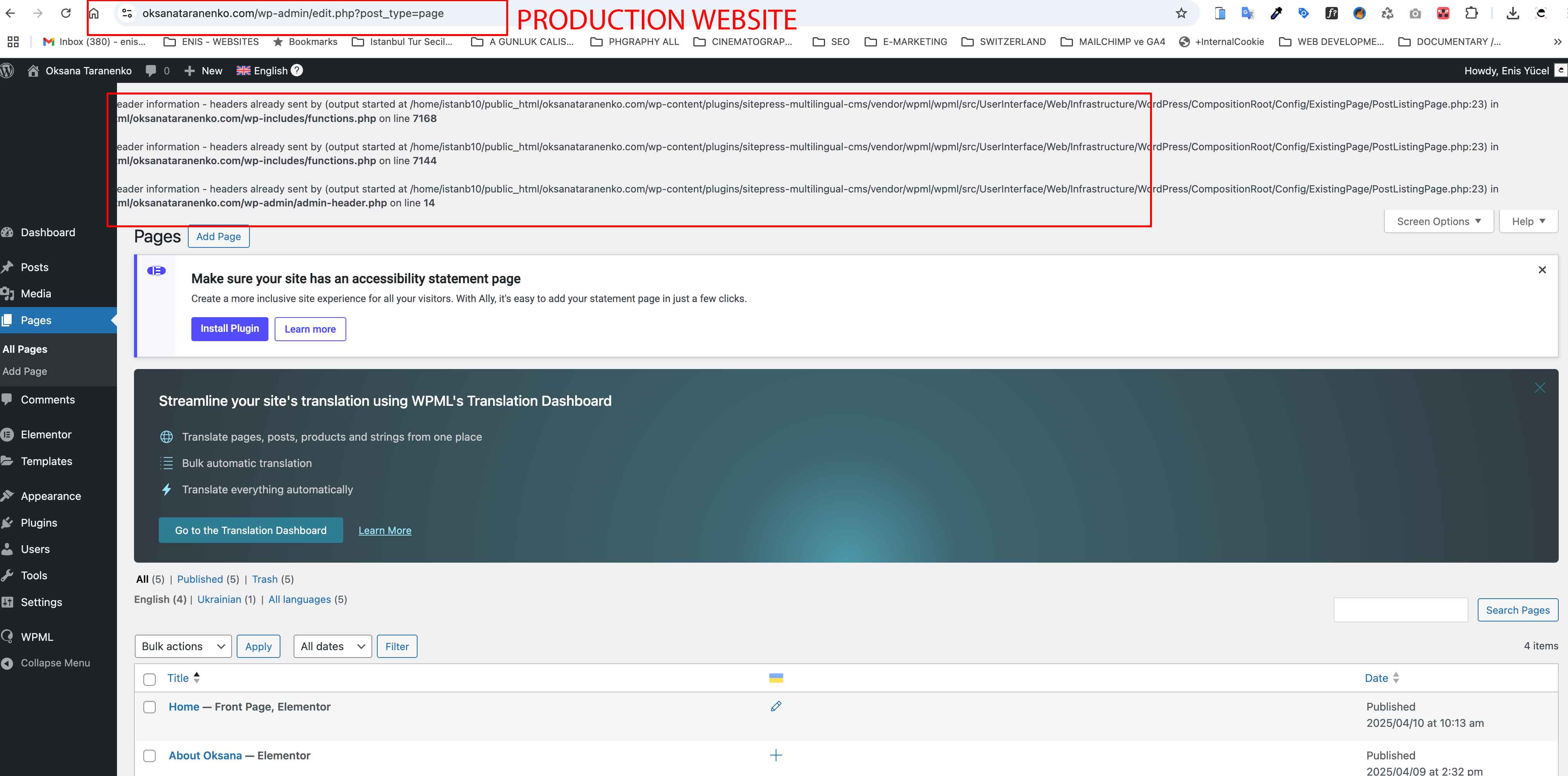
Task: Open WPML in the sidebar
Action: (36, 637)
